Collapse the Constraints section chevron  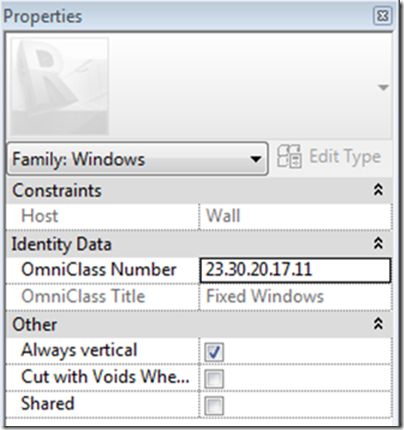(378, 190)
